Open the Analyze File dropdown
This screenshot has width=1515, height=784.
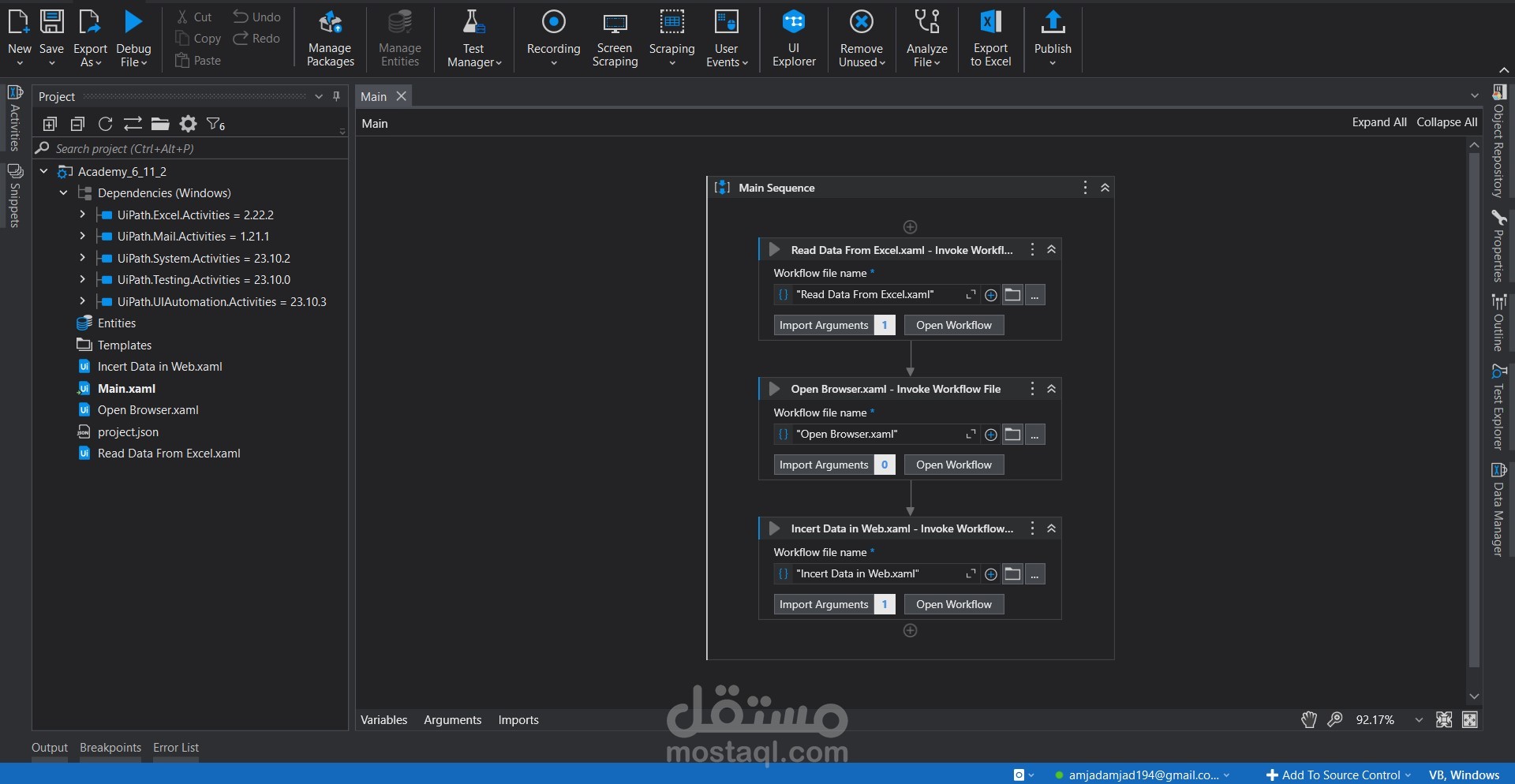937,62
